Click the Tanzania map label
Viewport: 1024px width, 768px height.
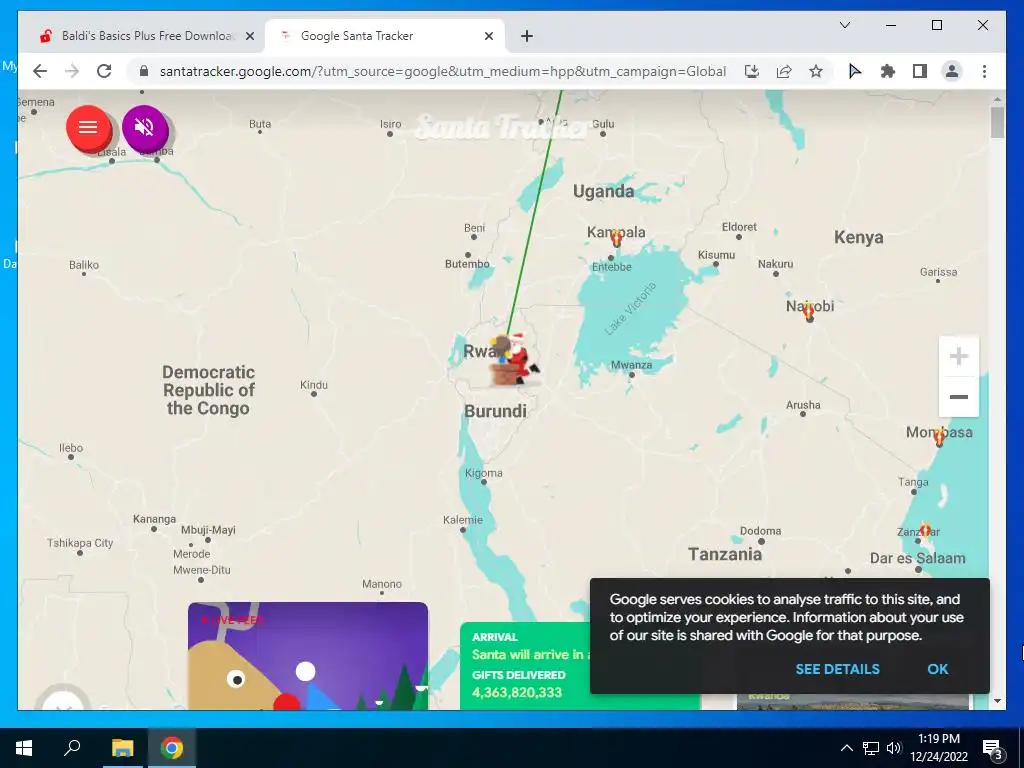tap(725, 554)
